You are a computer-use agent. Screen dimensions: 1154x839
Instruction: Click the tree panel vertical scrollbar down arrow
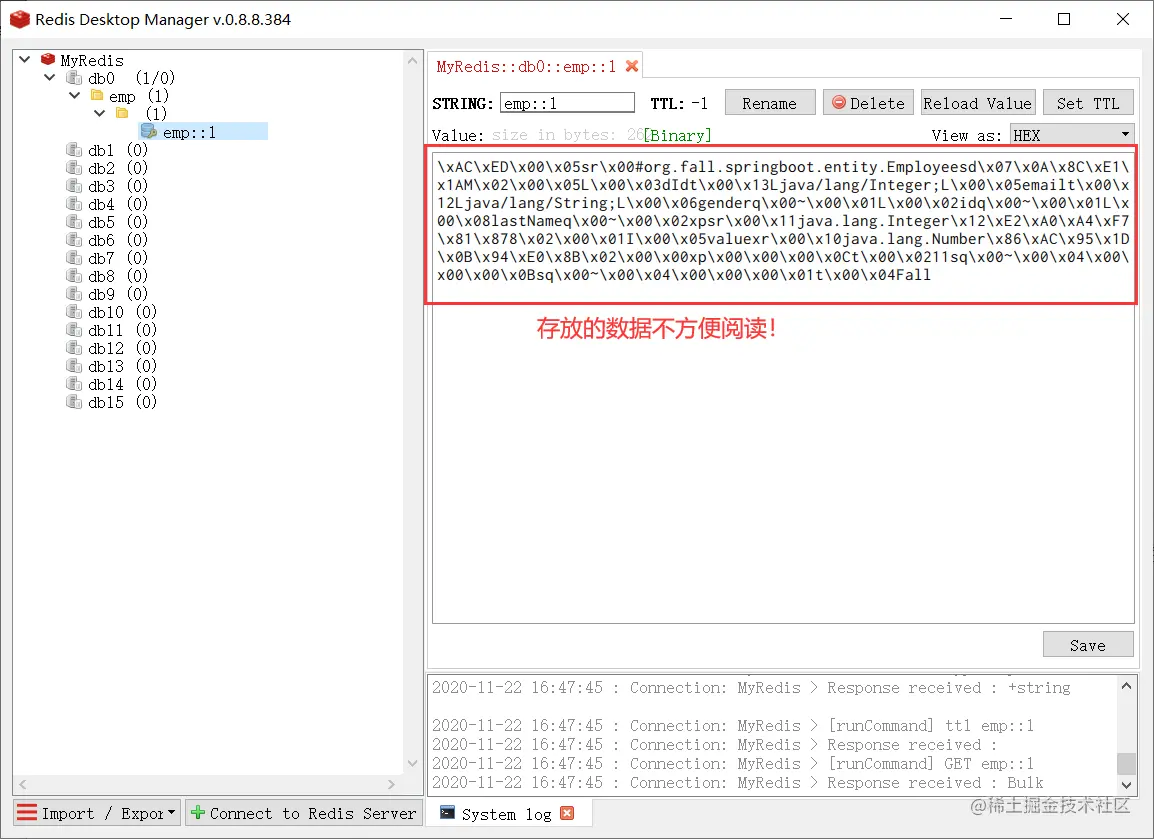coord(412,763)
